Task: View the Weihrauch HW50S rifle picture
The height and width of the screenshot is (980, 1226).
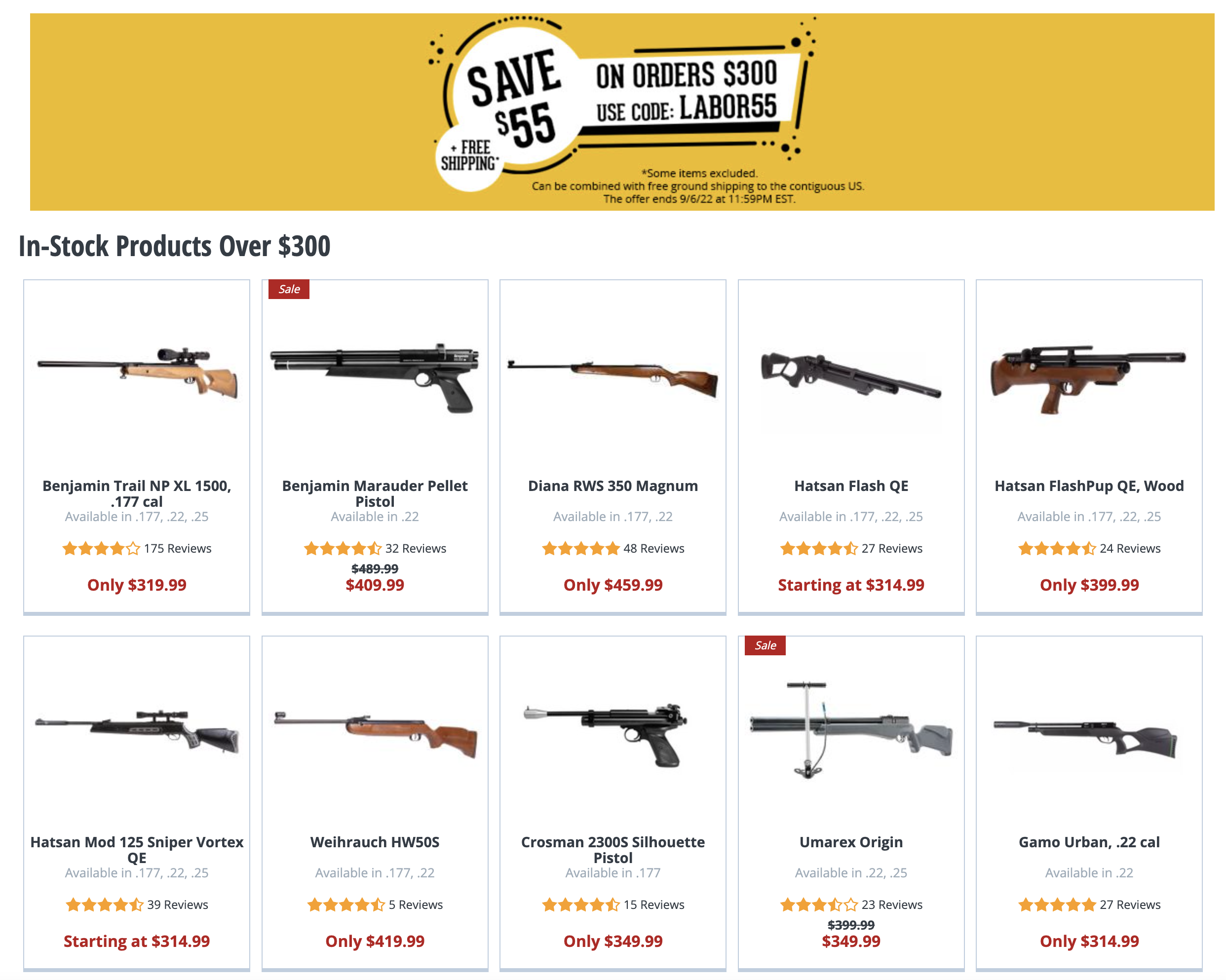Action: pos(375,734)
